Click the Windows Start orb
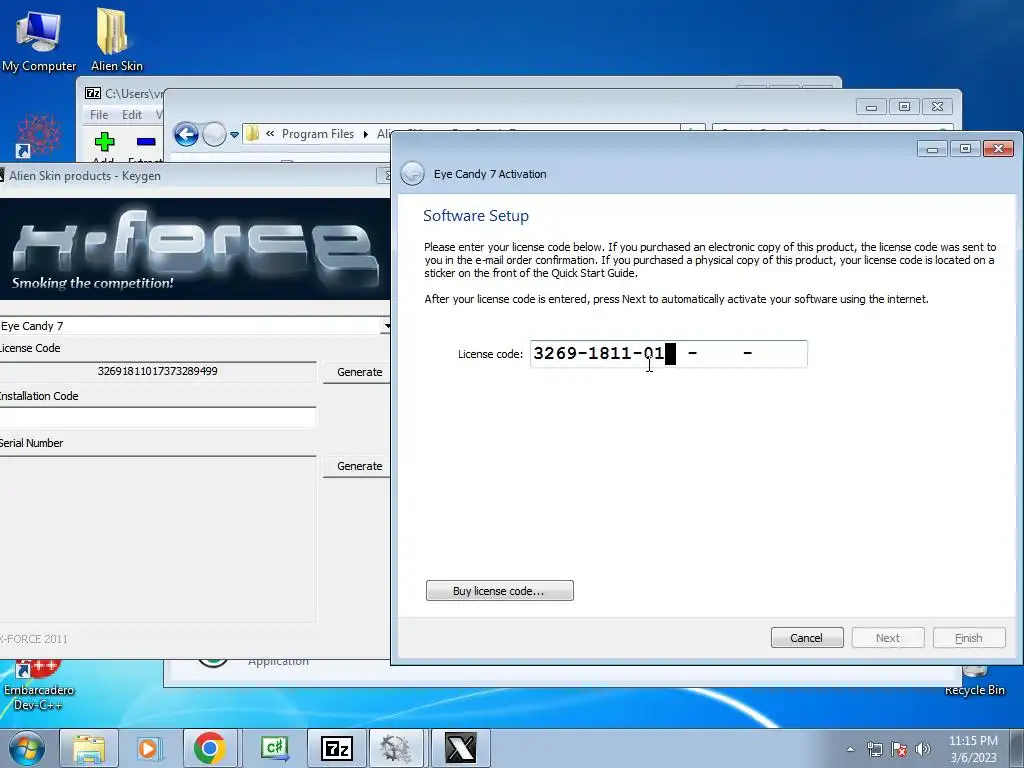The width and height of the screenshot is (1024, 768). point(27,748)
